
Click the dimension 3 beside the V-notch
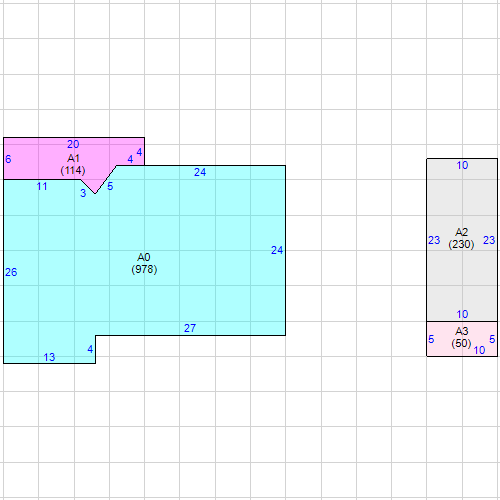click(83, 193)
